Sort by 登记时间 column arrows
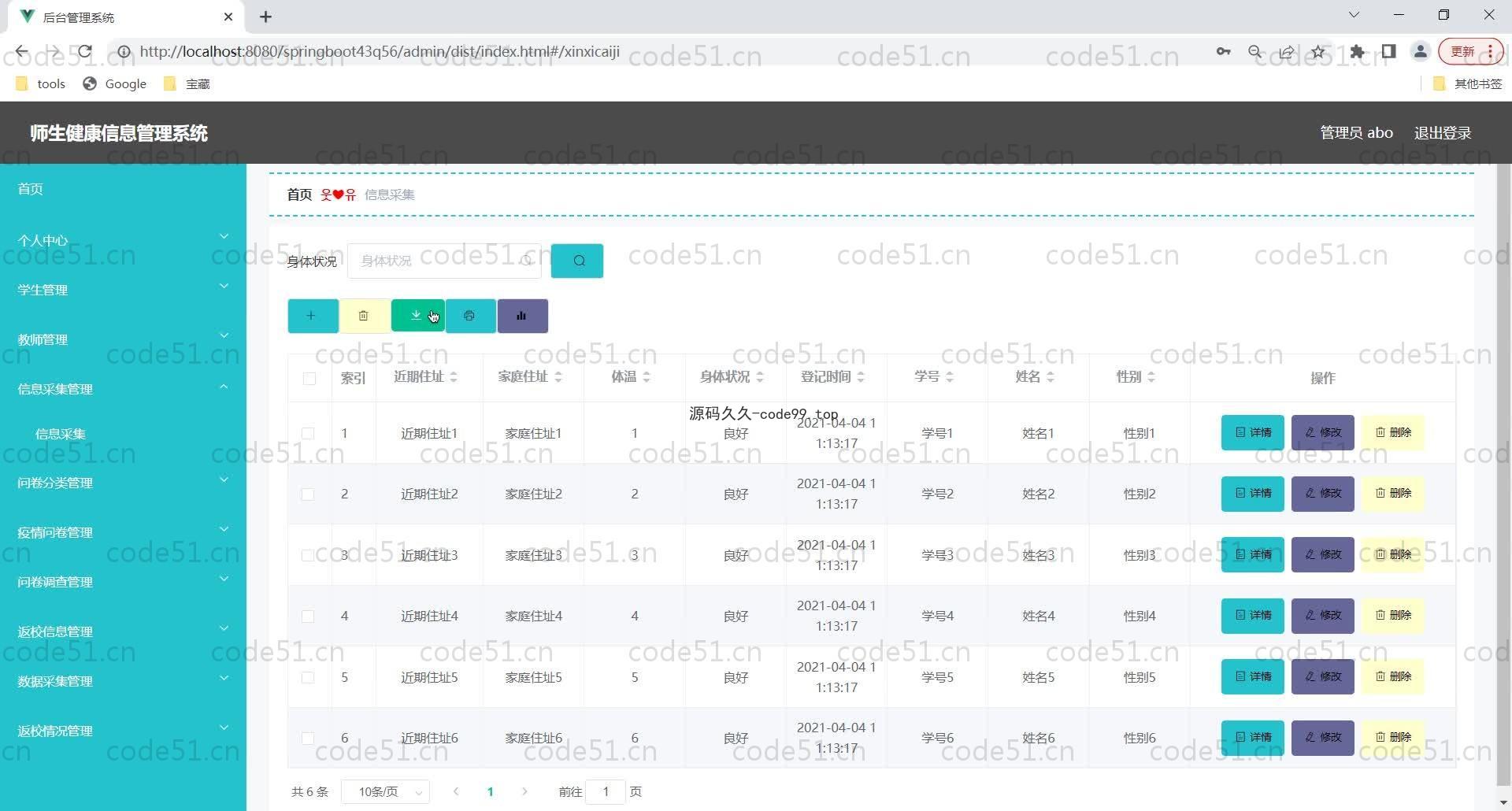Image resolution: width=1512 pixels, height=811 pixels. coord(860,377)
